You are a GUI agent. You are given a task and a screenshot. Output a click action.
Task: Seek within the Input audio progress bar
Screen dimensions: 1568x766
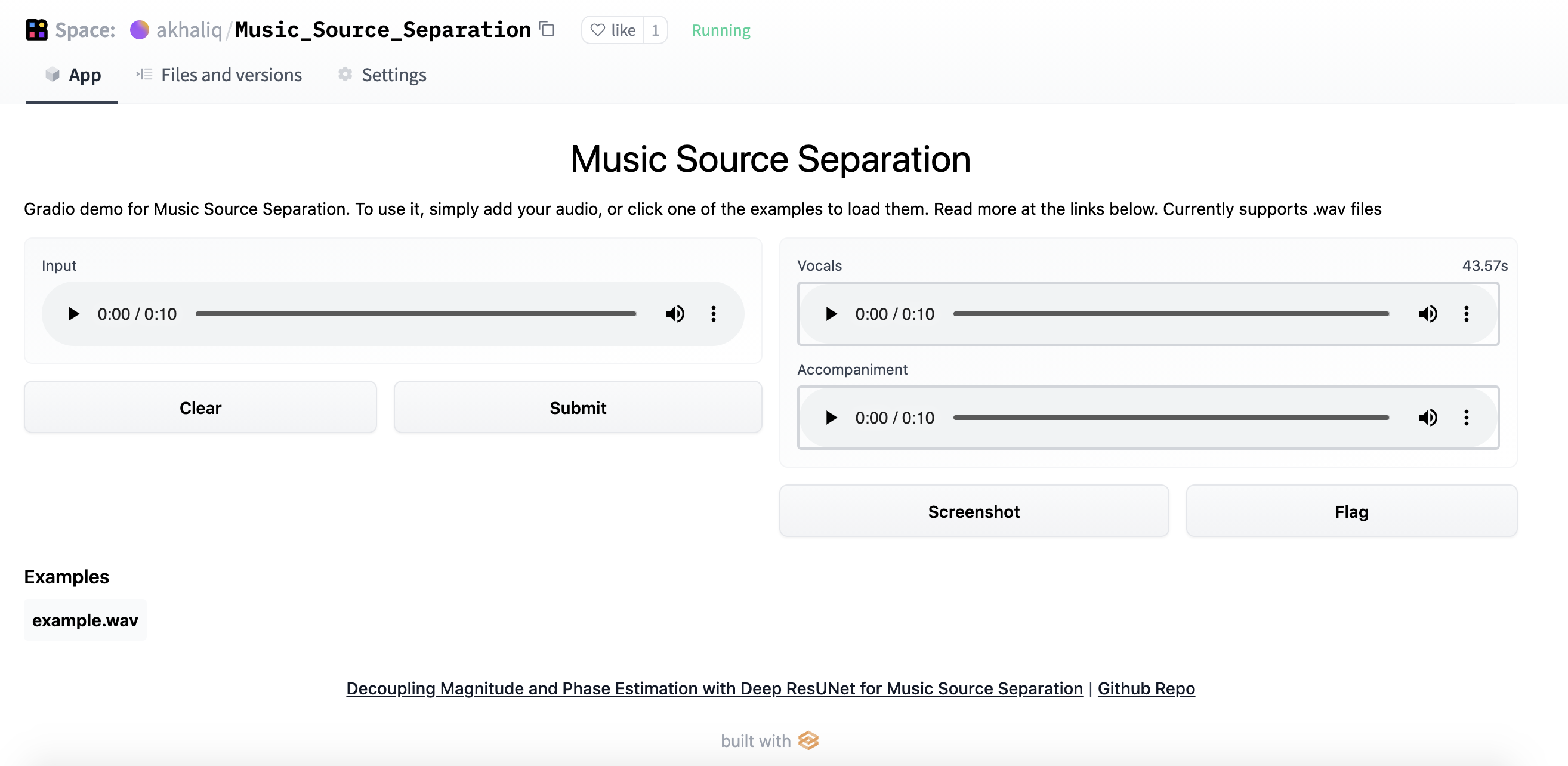click(416, 314)
